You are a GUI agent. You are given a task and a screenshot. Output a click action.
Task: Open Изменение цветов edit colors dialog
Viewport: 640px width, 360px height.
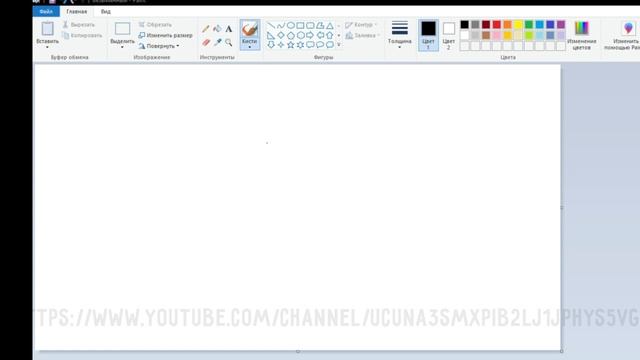pos(582,36)
